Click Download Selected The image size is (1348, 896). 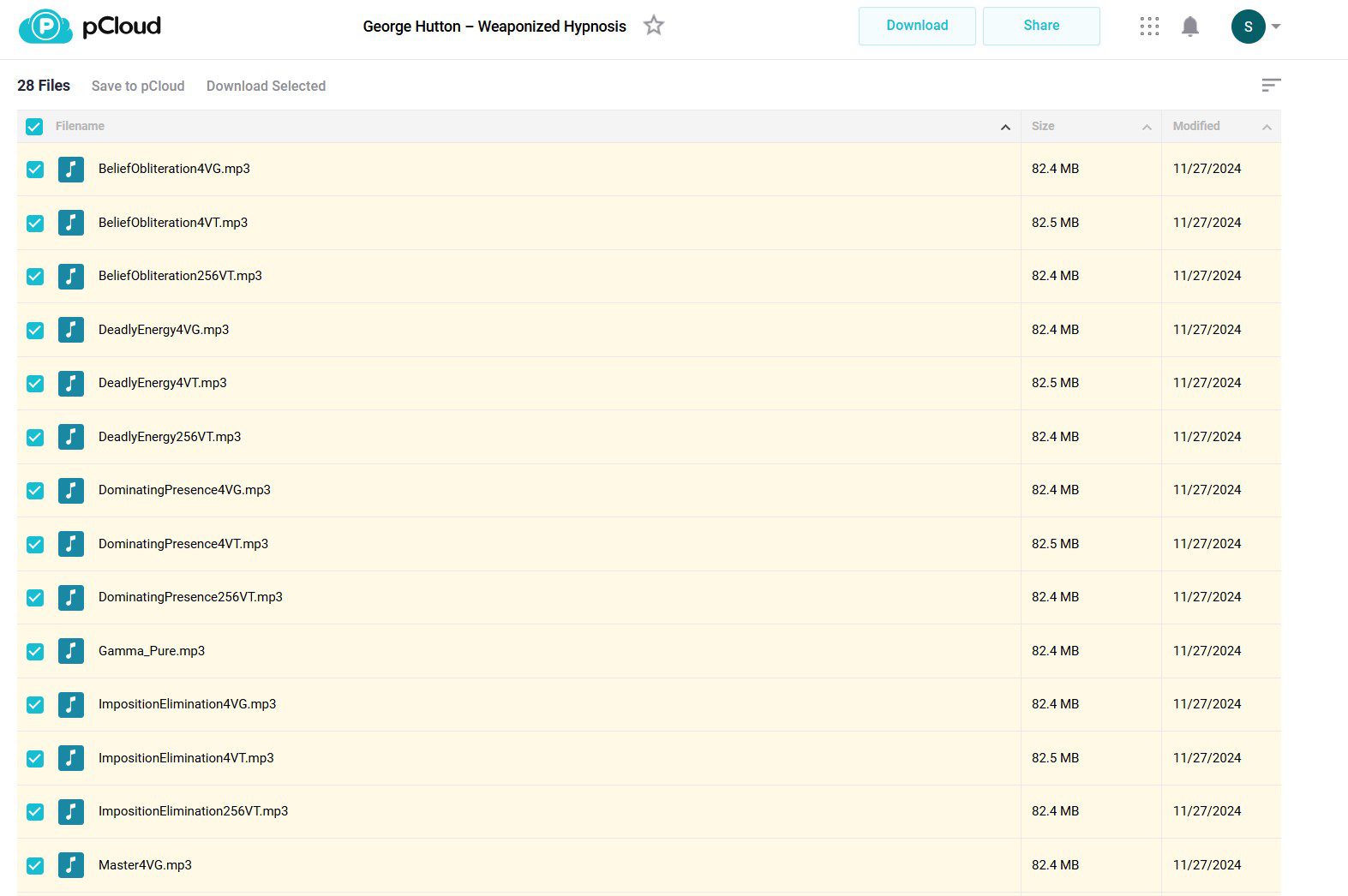point(266,86)
